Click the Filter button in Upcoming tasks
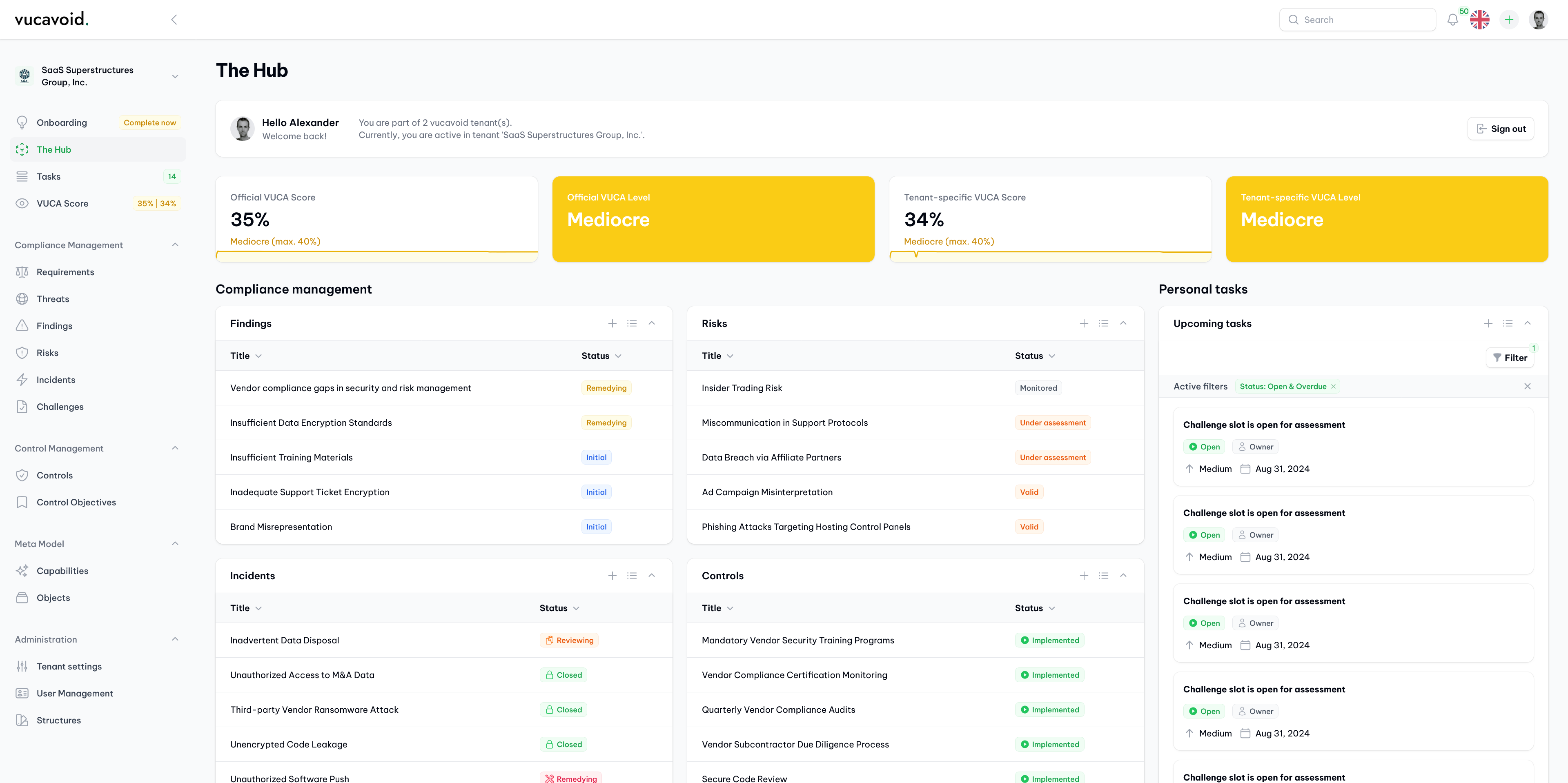 click(1510, 358)
